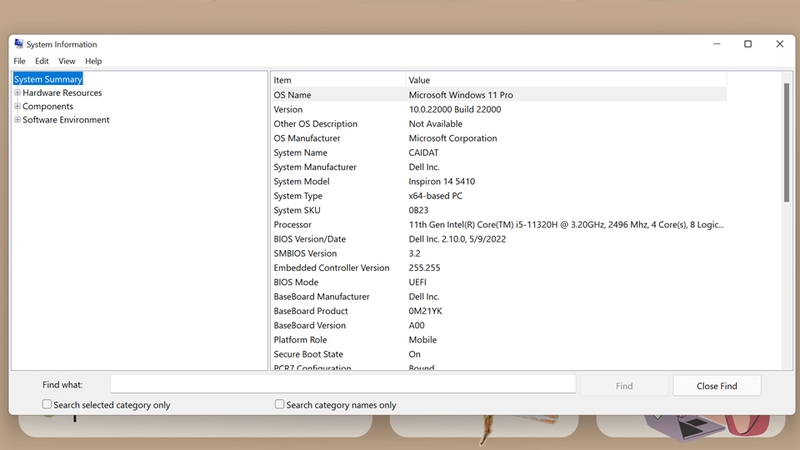This screenshot has width=800, height=450.
Task: Select System Summary in the tree
Action: (48, 79)
